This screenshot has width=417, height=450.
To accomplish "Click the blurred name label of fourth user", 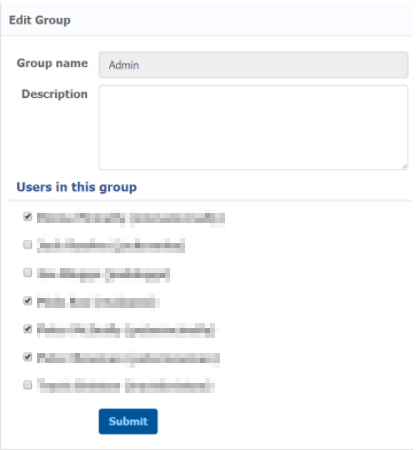I will [x=98, y=302].
